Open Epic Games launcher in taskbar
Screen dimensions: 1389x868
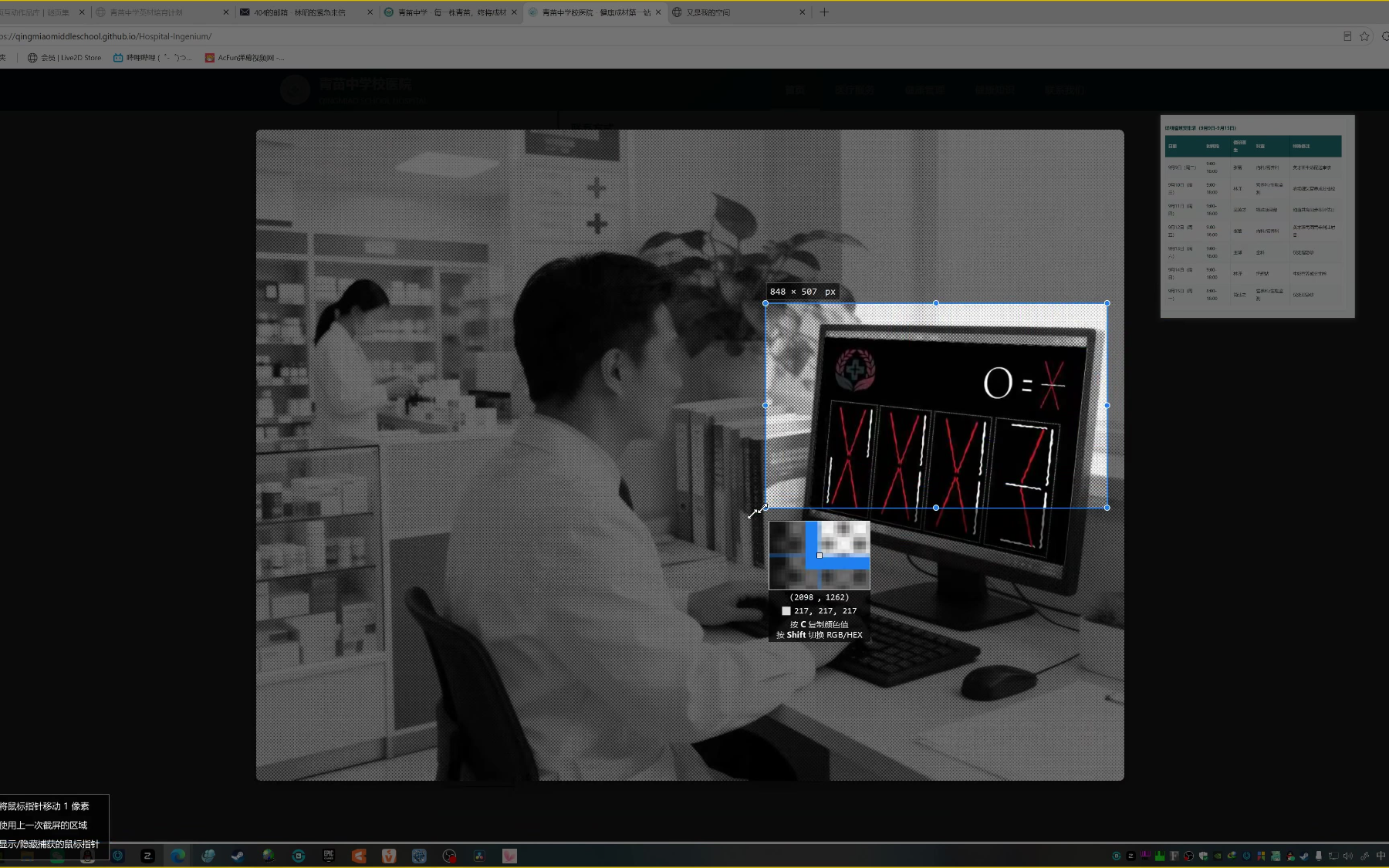tap(329, 856)
